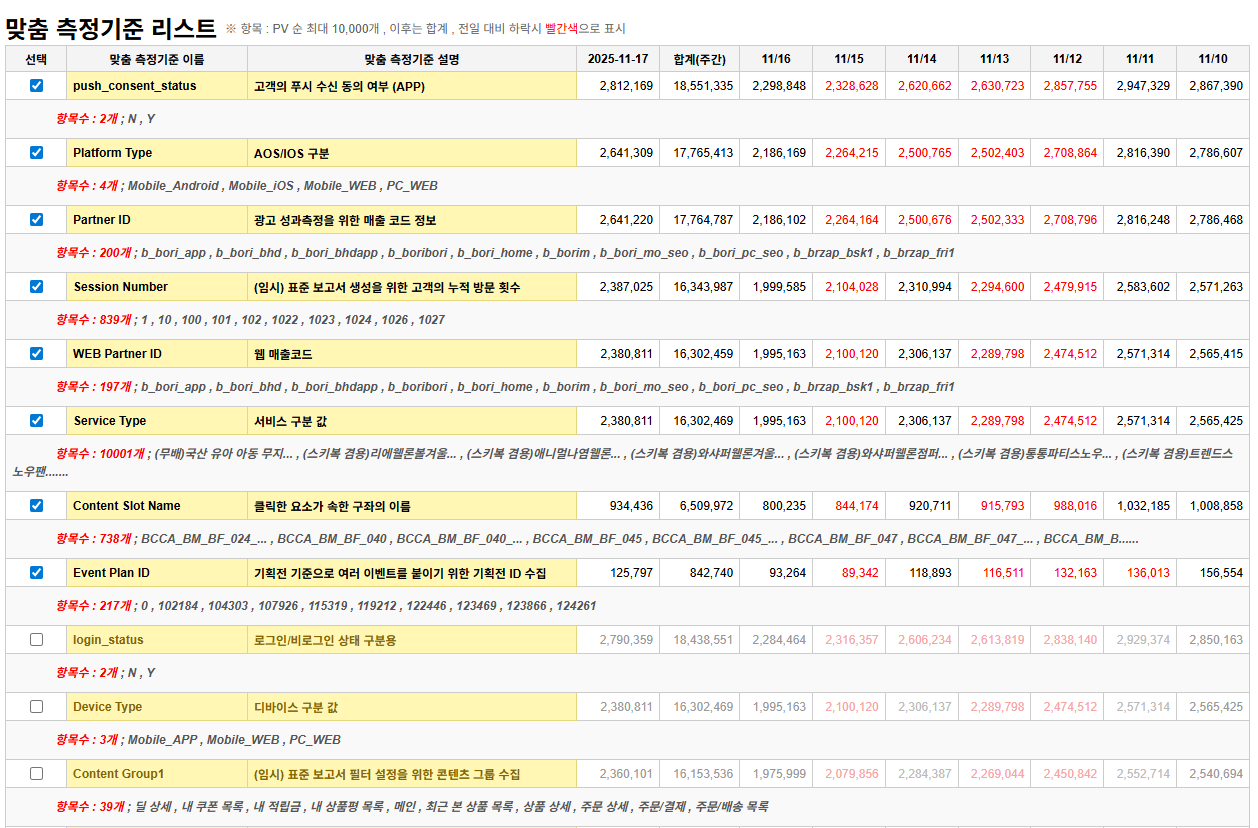Click description 서비스 구분 값

click(x=412, y=421)
